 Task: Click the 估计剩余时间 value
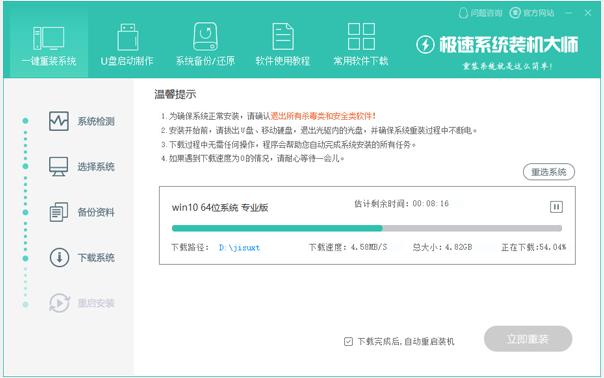pyautogui.click(x=430, y=203)
